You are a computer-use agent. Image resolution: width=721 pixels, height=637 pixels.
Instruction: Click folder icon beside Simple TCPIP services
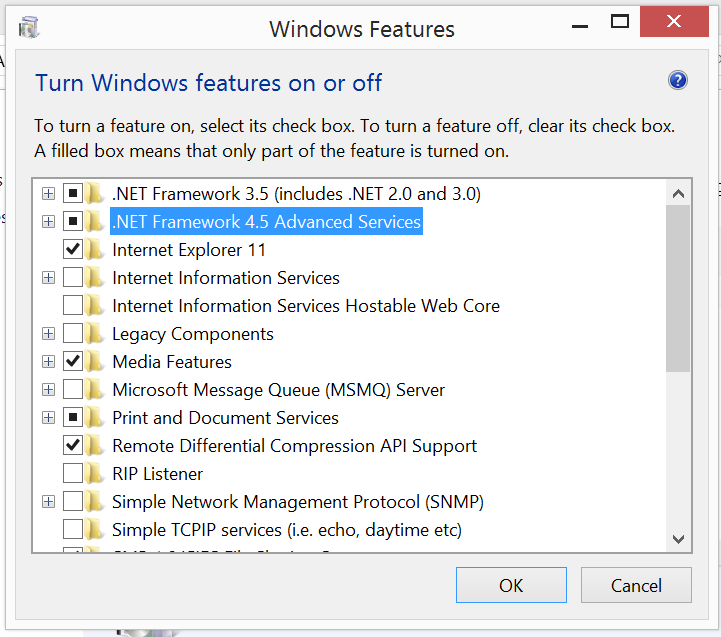tap(95, 530)
